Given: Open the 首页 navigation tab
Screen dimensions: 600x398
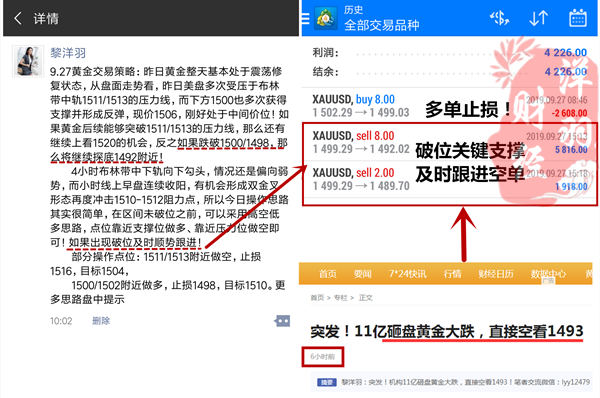Looking at the screenshot, I should tap(328, 274).
